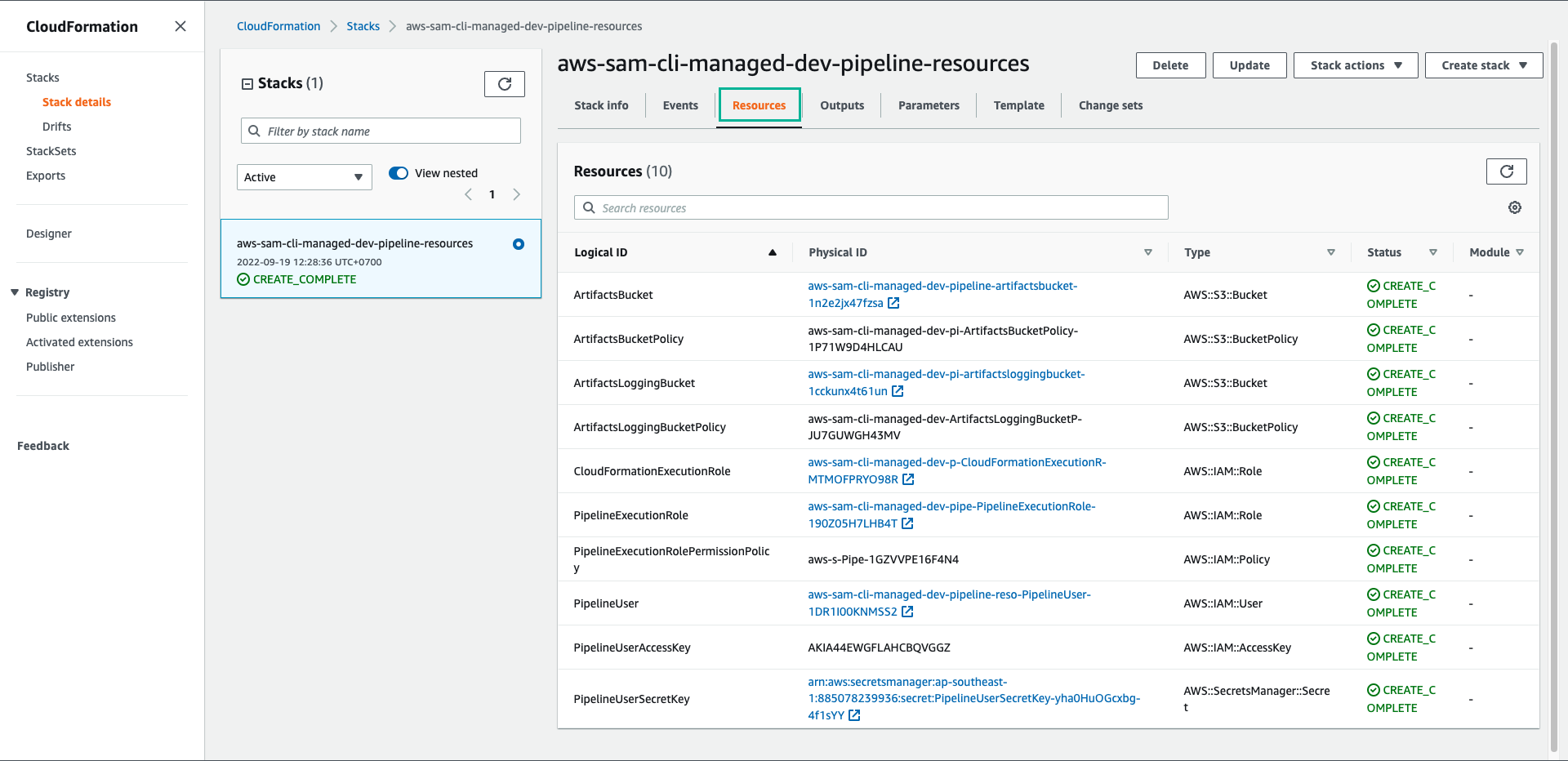Open the CloudFormationExecutionRole physical ID link

pos(957,471)
